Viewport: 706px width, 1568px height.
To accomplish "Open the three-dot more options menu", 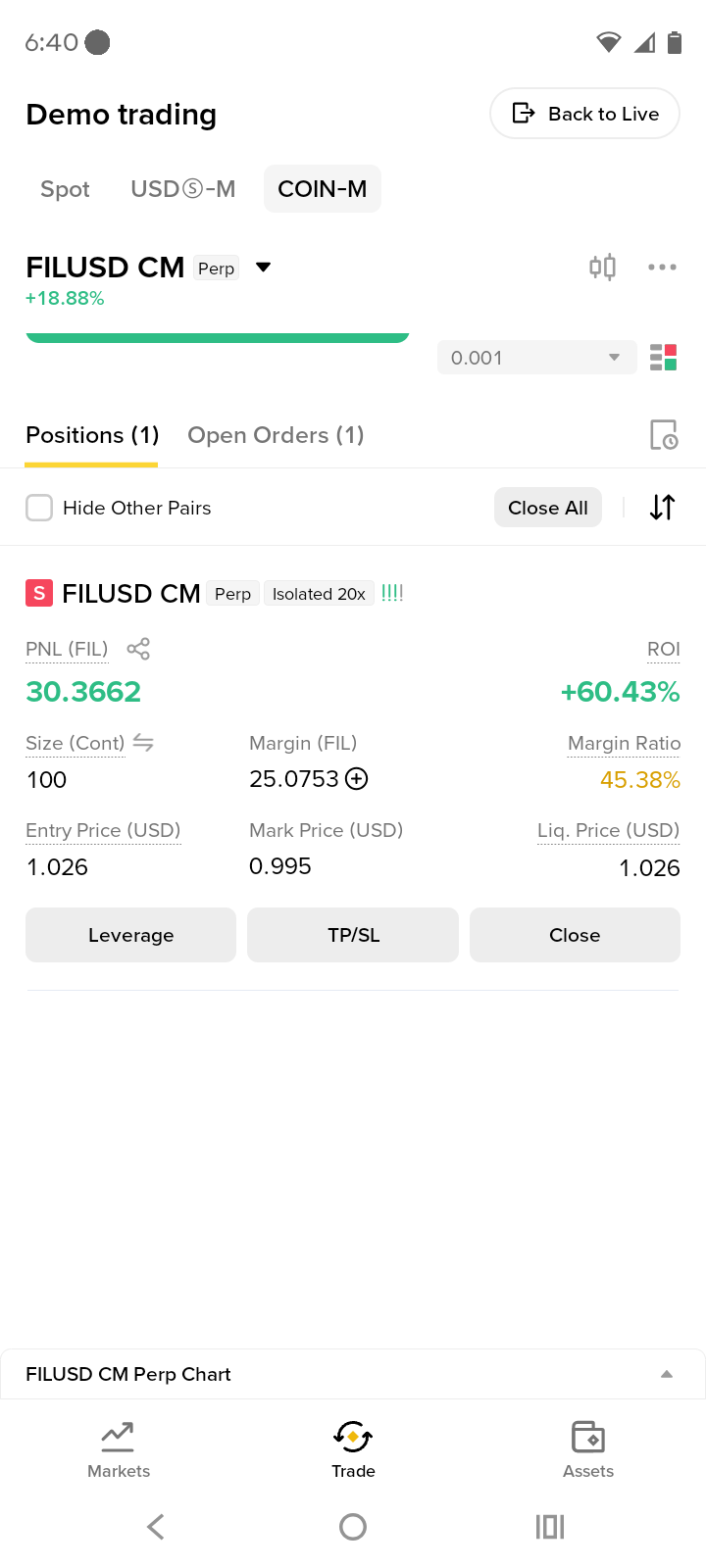I will [662, 267].
